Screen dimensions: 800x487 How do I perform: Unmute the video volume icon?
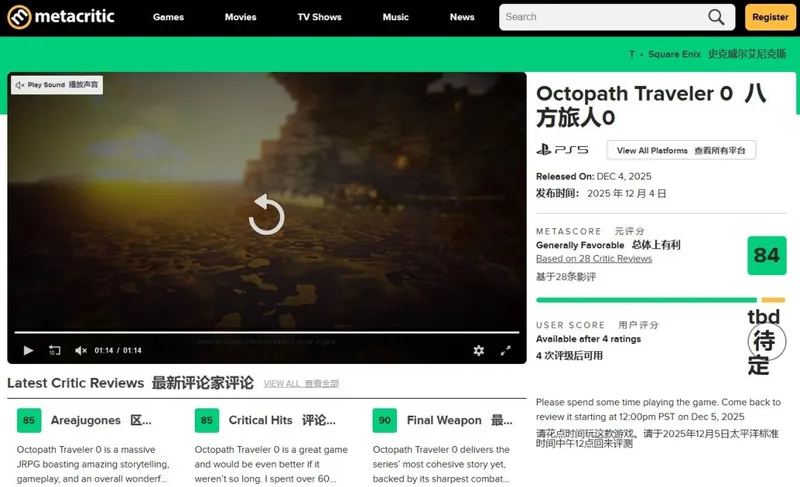point(81,350)
